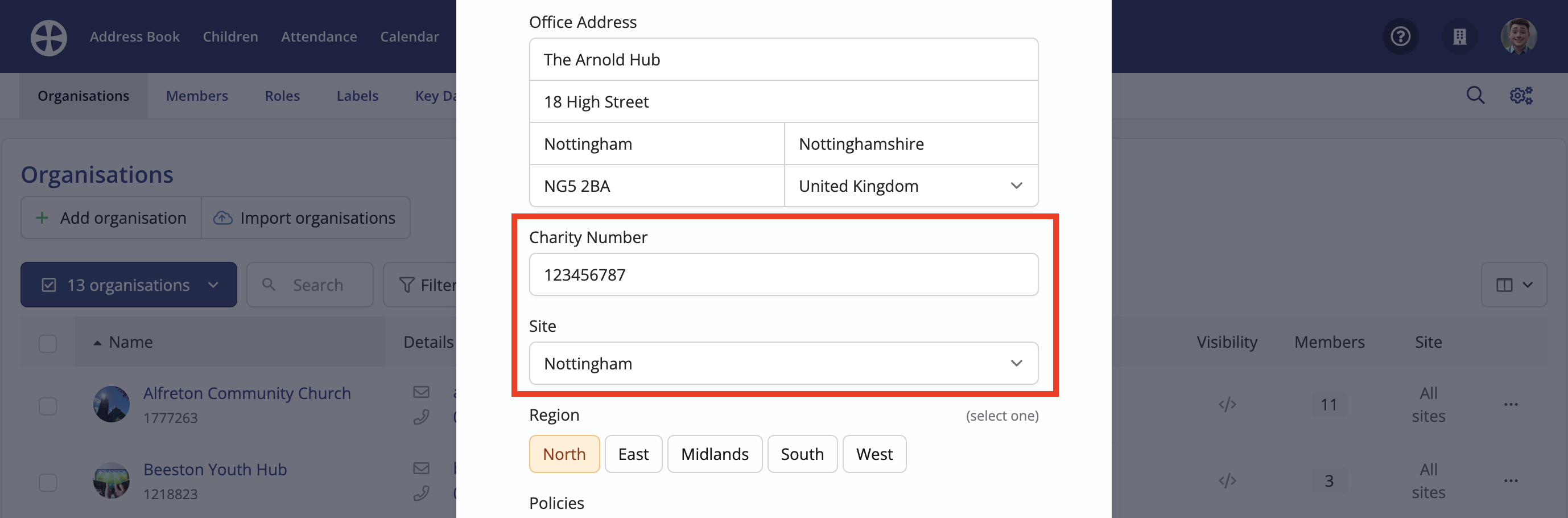The image size is (1568, 518).
Task: Open the Roles tab
Action: click(x=282, y=96)
